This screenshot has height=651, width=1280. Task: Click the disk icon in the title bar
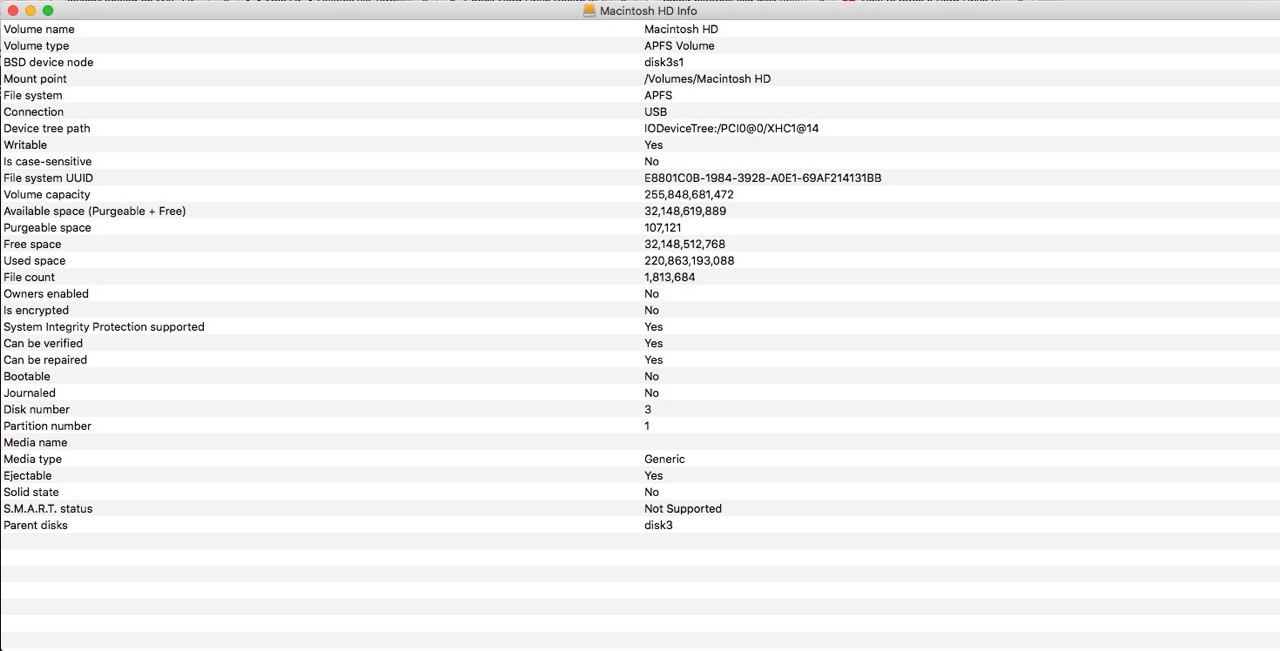(x=590, y=10)
